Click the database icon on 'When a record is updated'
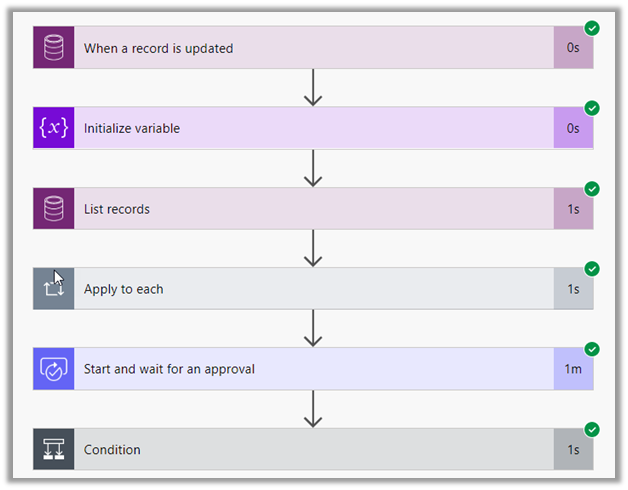 (53, 48)
